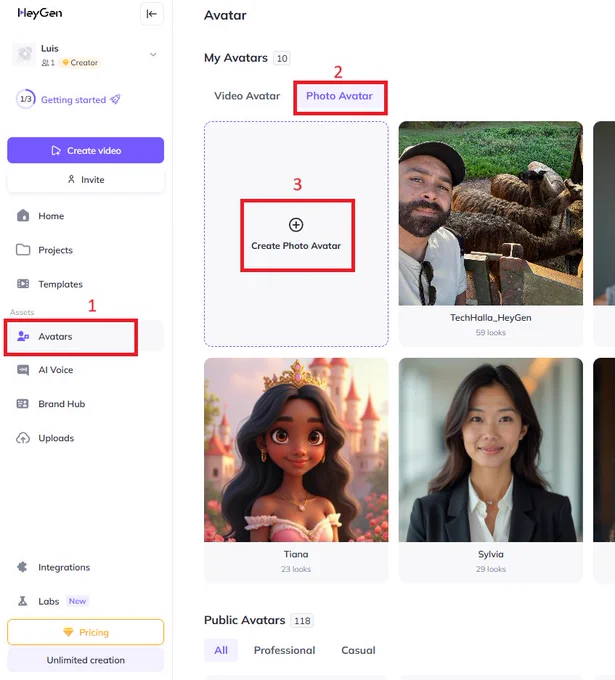Switch to the Video Avatar tab
Screen dimensions: 615x680
click(247, 96)
